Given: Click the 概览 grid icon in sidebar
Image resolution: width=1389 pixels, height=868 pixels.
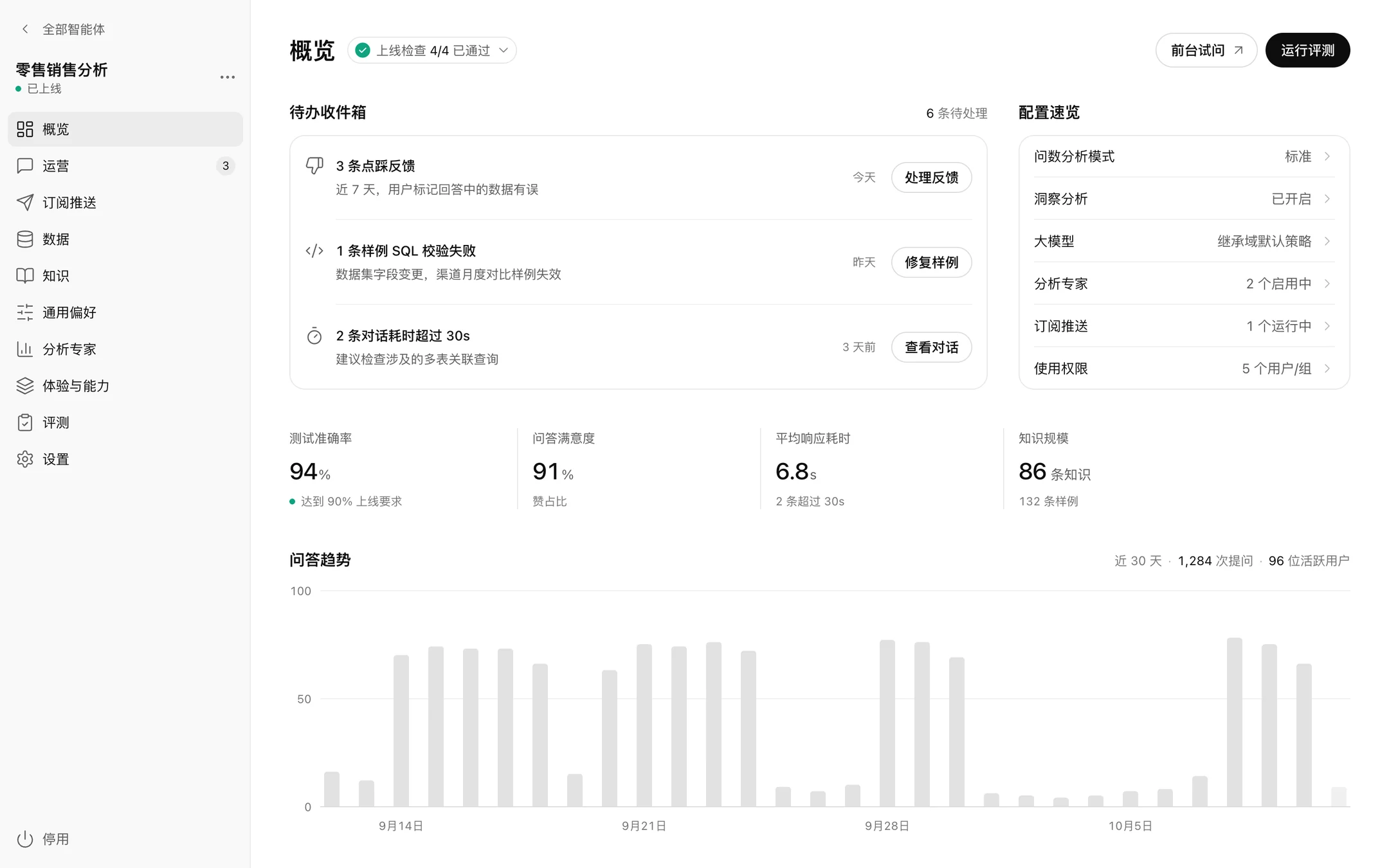Looking at the screenshot, I should [x=25, y=129].
